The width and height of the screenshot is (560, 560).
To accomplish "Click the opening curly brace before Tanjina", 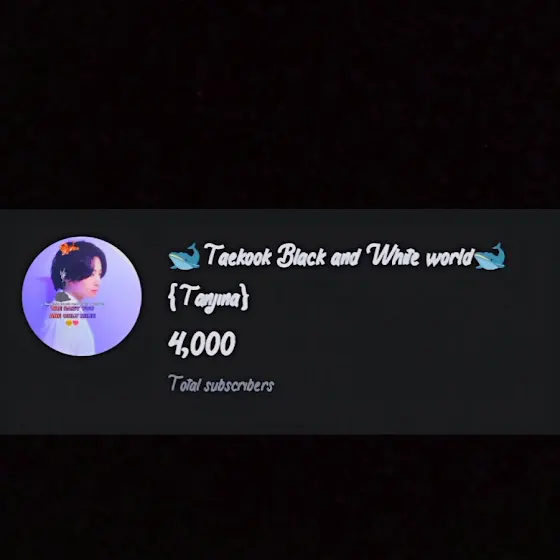I will 172,297.
